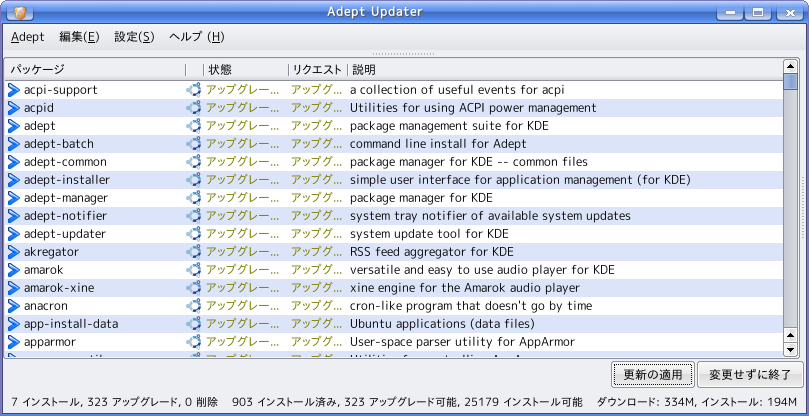Click the 更新の適用 button
The height and width of the screenshot is (416, 809).
click(653, 375)
